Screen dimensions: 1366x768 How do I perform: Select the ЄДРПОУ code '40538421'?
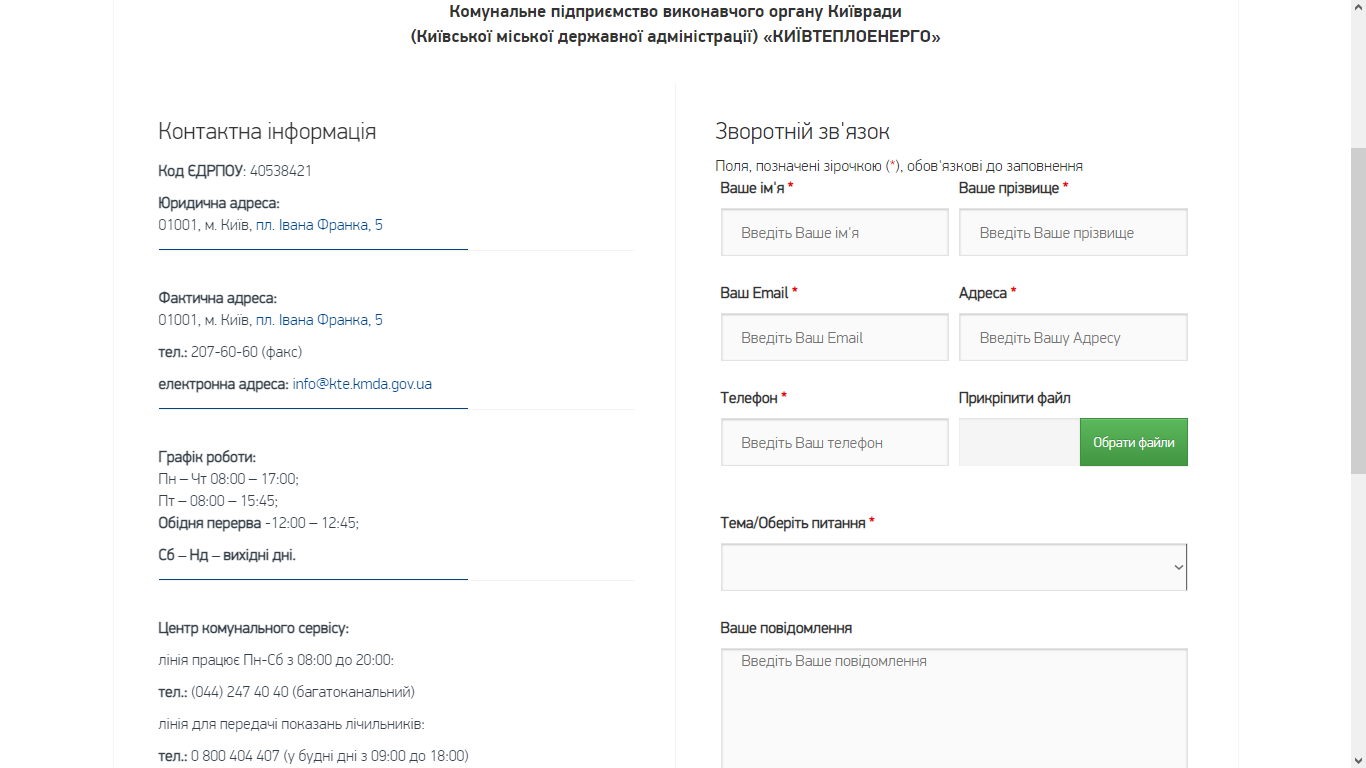(x=281, y=171)
